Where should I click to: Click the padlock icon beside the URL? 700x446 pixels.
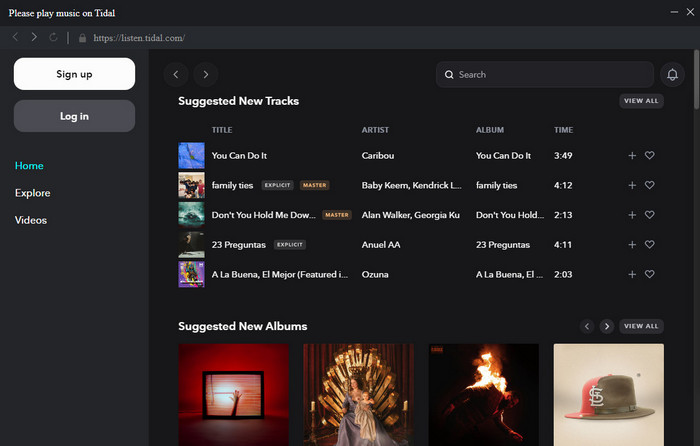click(x=82, y=38)
